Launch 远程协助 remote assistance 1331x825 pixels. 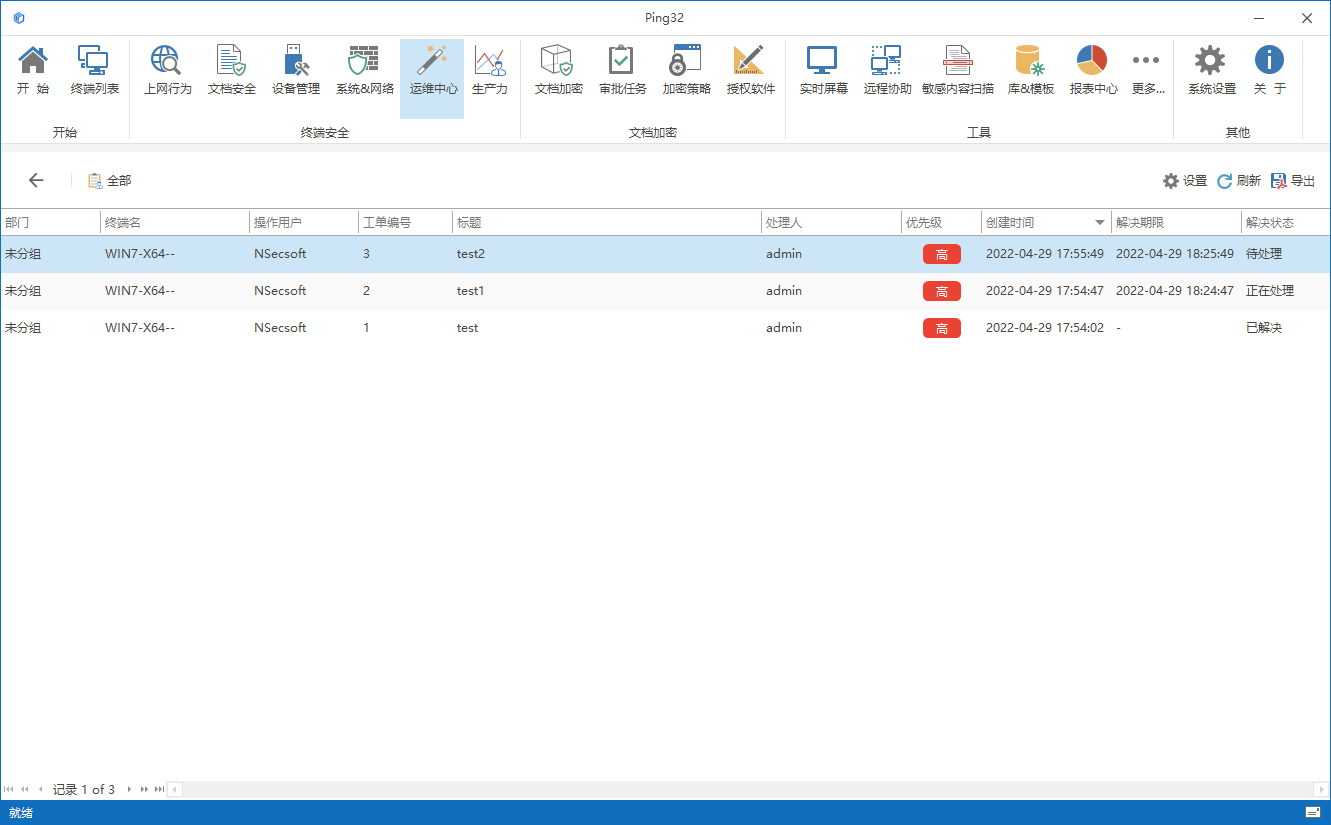(x=887, y=70)
